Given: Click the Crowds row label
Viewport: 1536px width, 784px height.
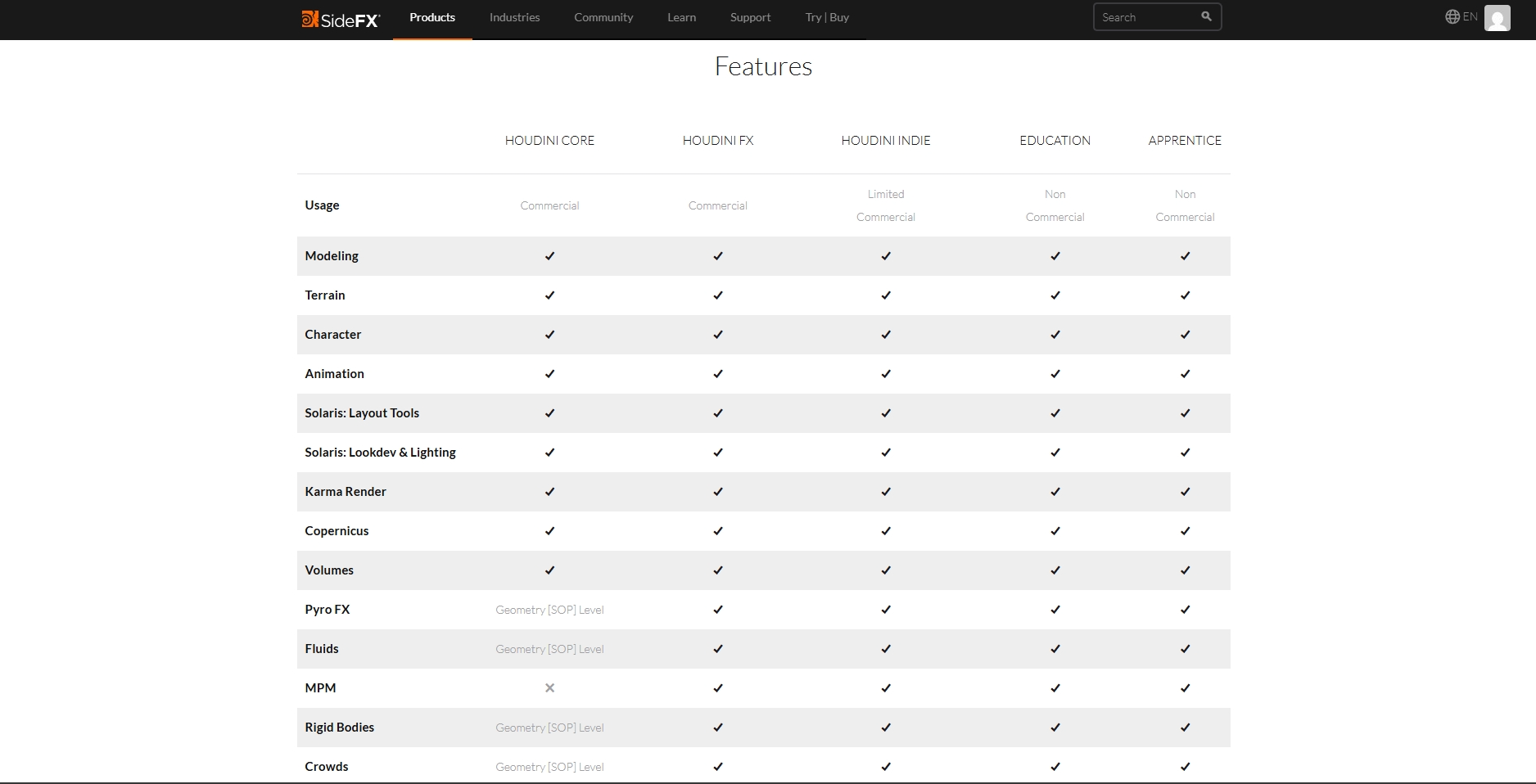Looking at the screenshot, I should (x=327, y=767).
